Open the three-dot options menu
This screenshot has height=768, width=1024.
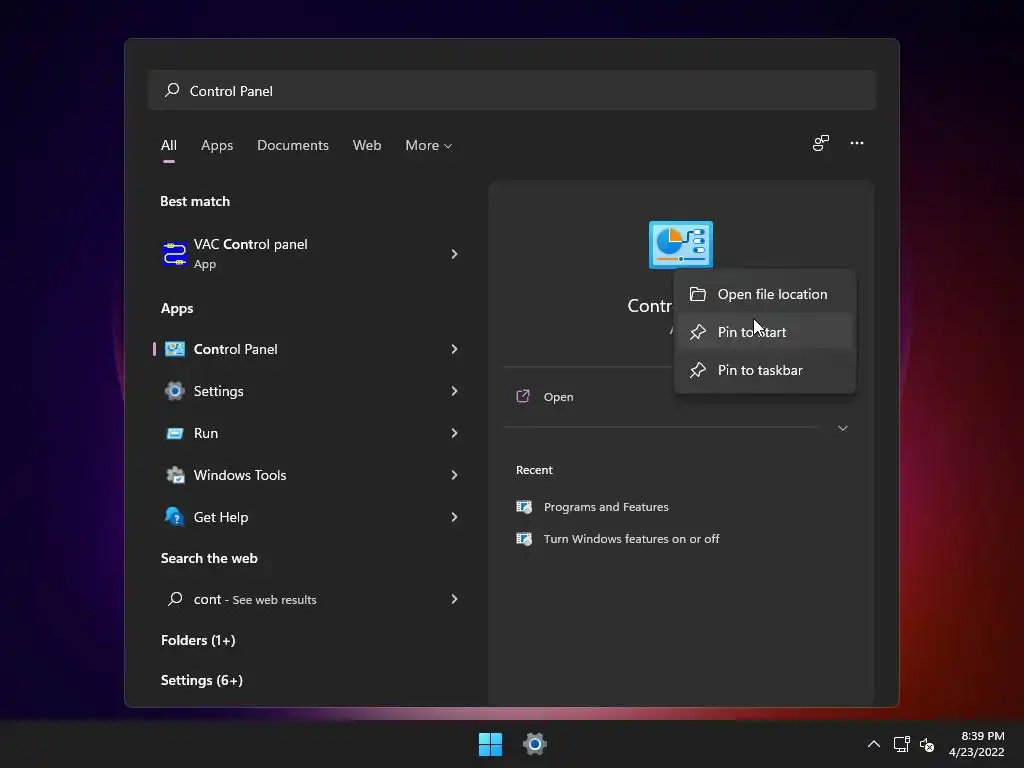click(x=857, y=143)
